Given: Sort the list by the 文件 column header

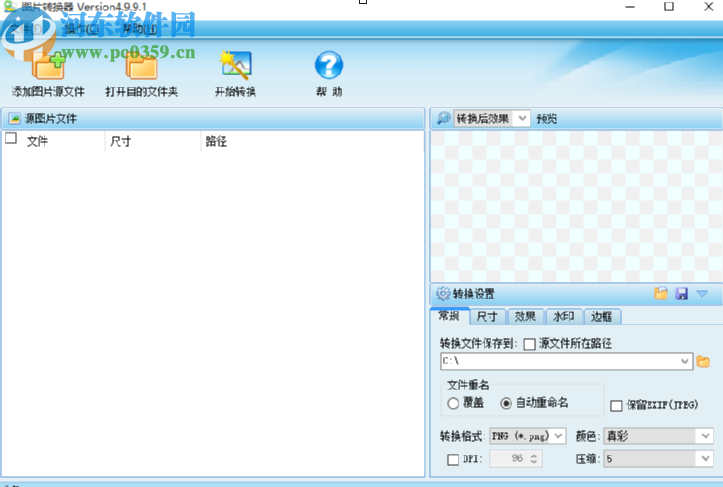Looking at the screenshot, I should [37, 141].
